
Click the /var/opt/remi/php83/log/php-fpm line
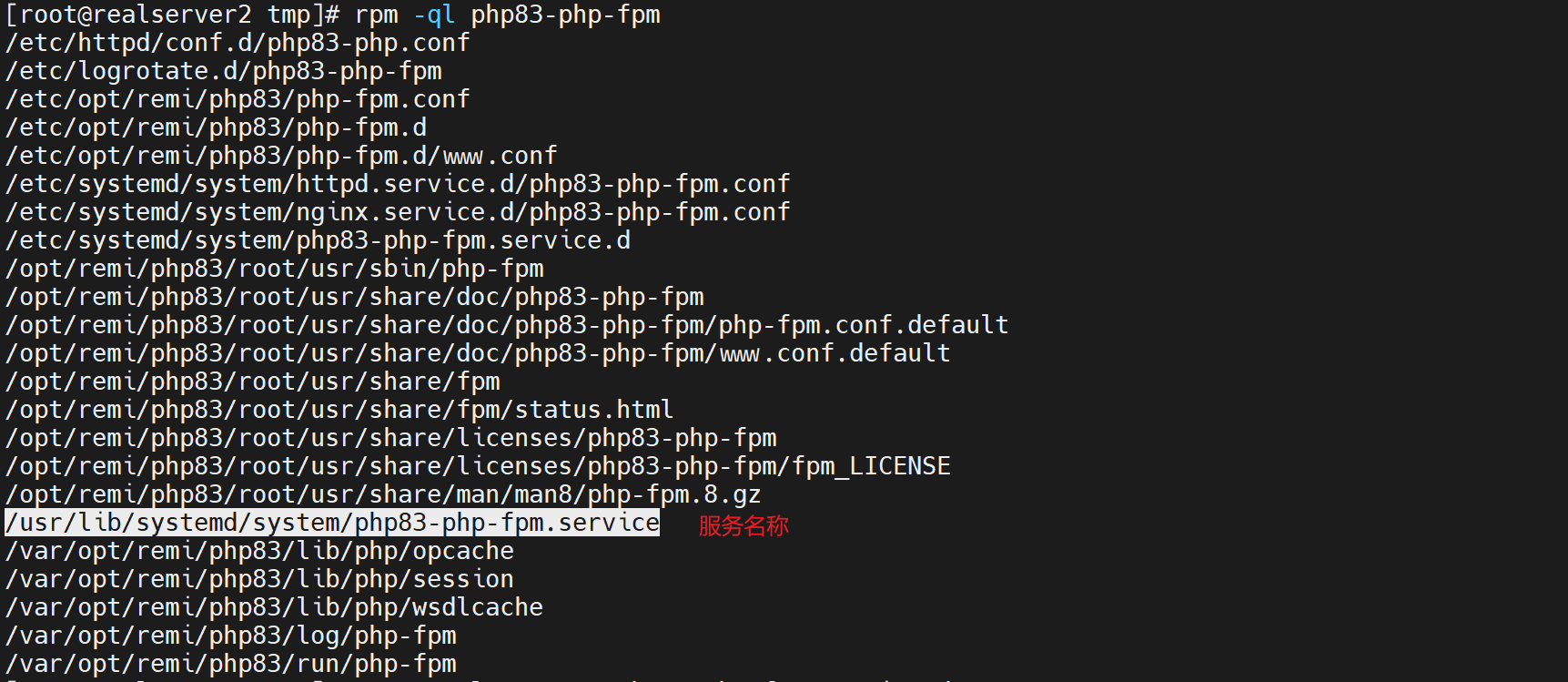tap(231, 636)
